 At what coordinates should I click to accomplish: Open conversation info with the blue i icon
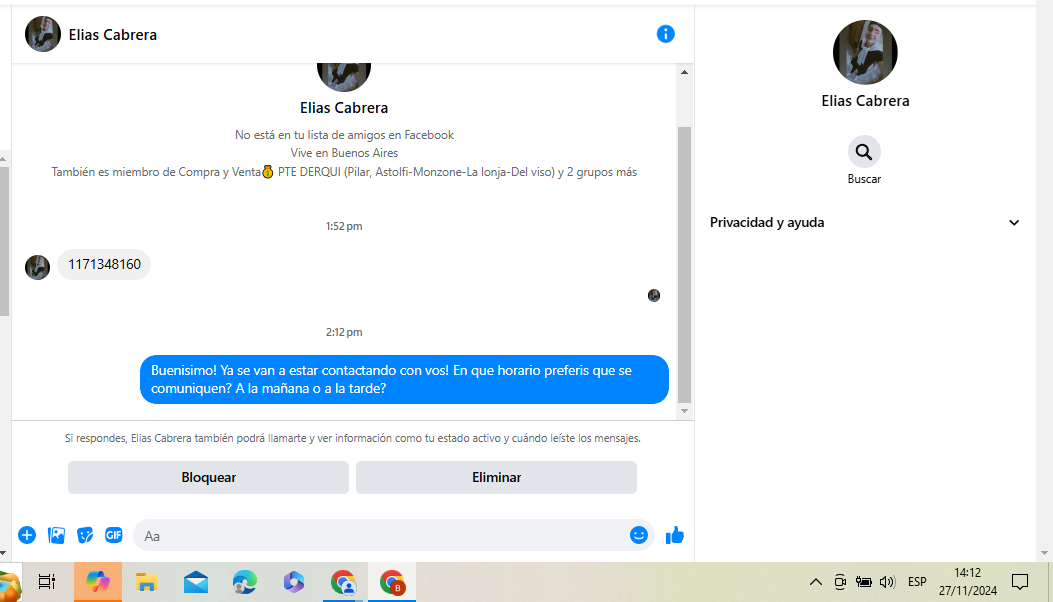[665, 34]
